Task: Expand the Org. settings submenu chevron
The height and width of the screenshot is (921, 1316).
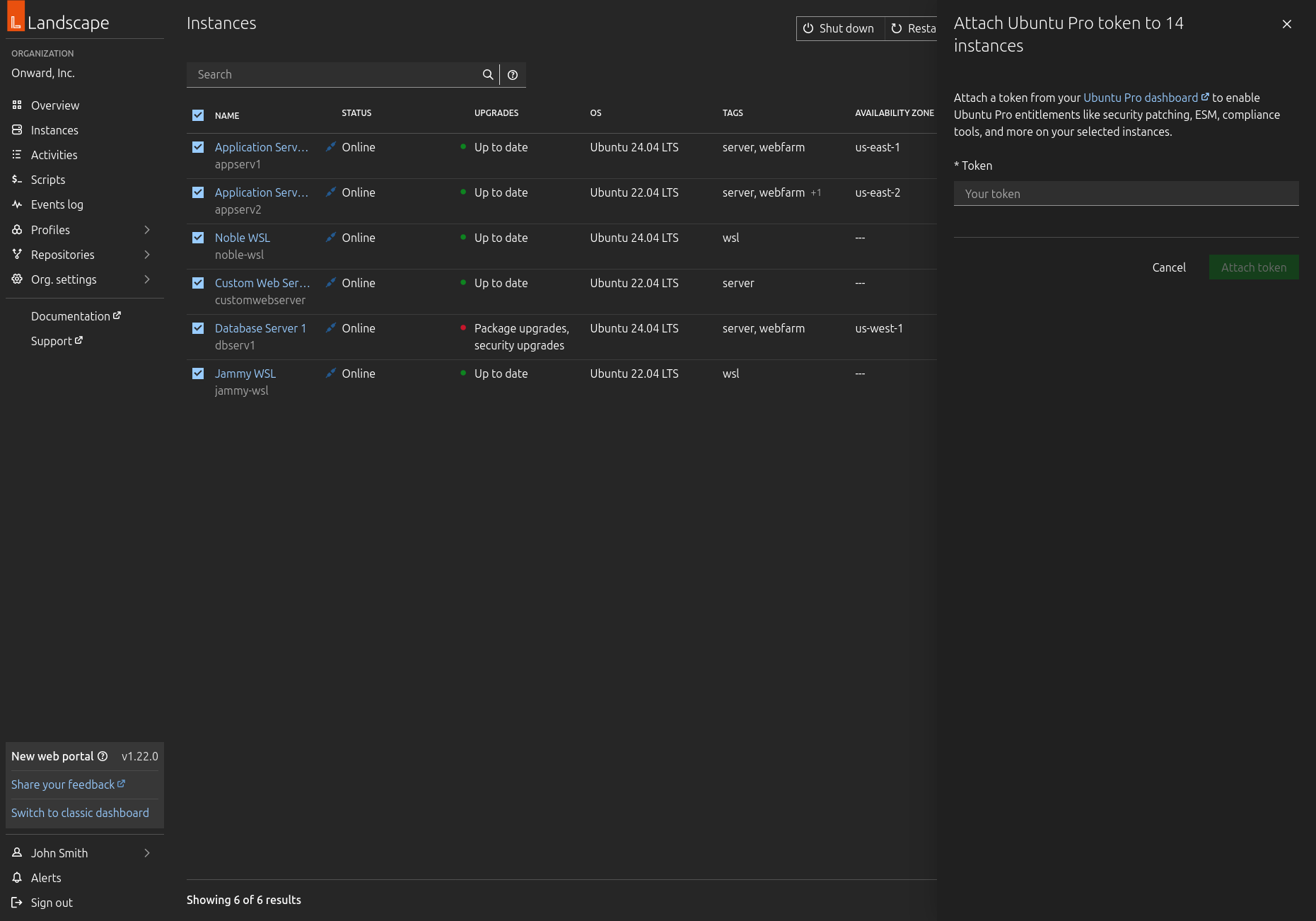Action: click(147, 279)
